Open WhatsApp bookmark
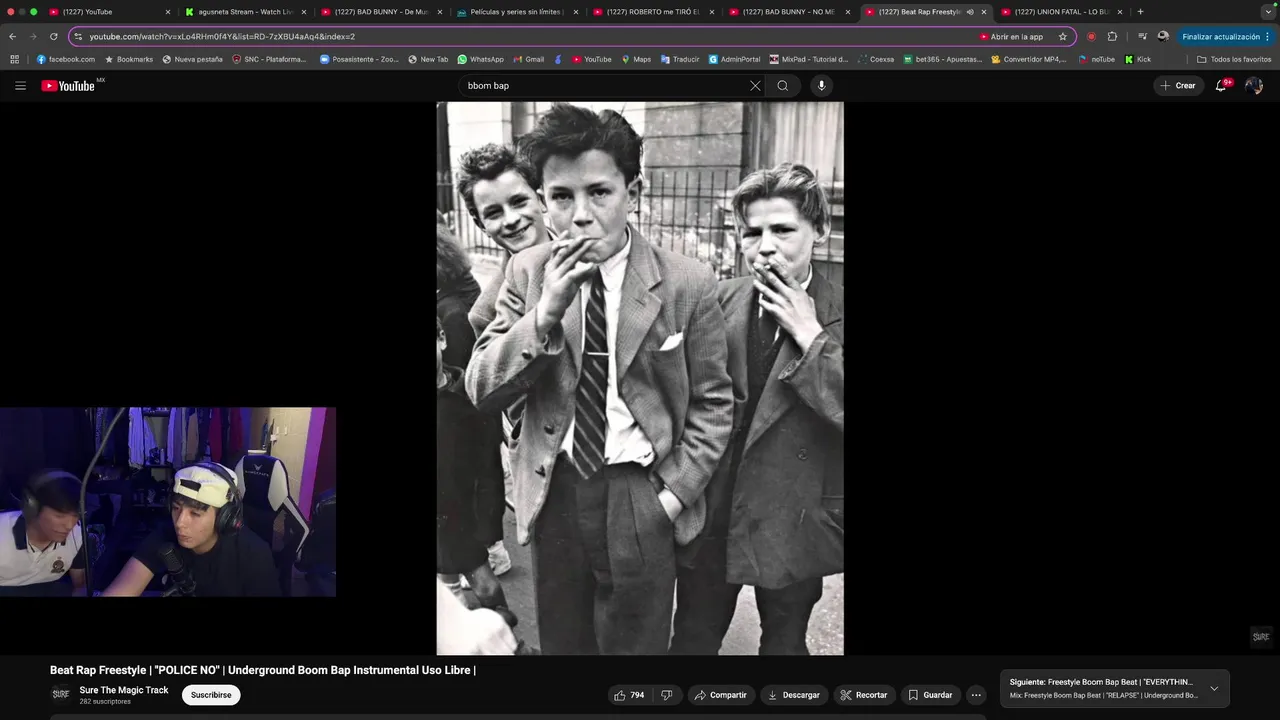 coord(480,59)
